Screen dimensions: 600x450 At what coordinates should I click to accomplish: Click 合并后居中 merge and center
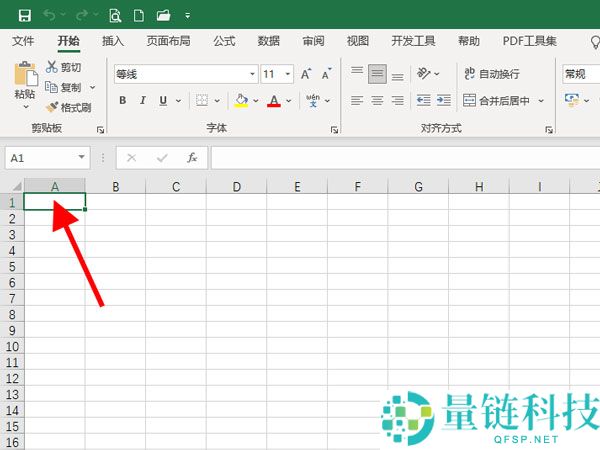(496, 101)
